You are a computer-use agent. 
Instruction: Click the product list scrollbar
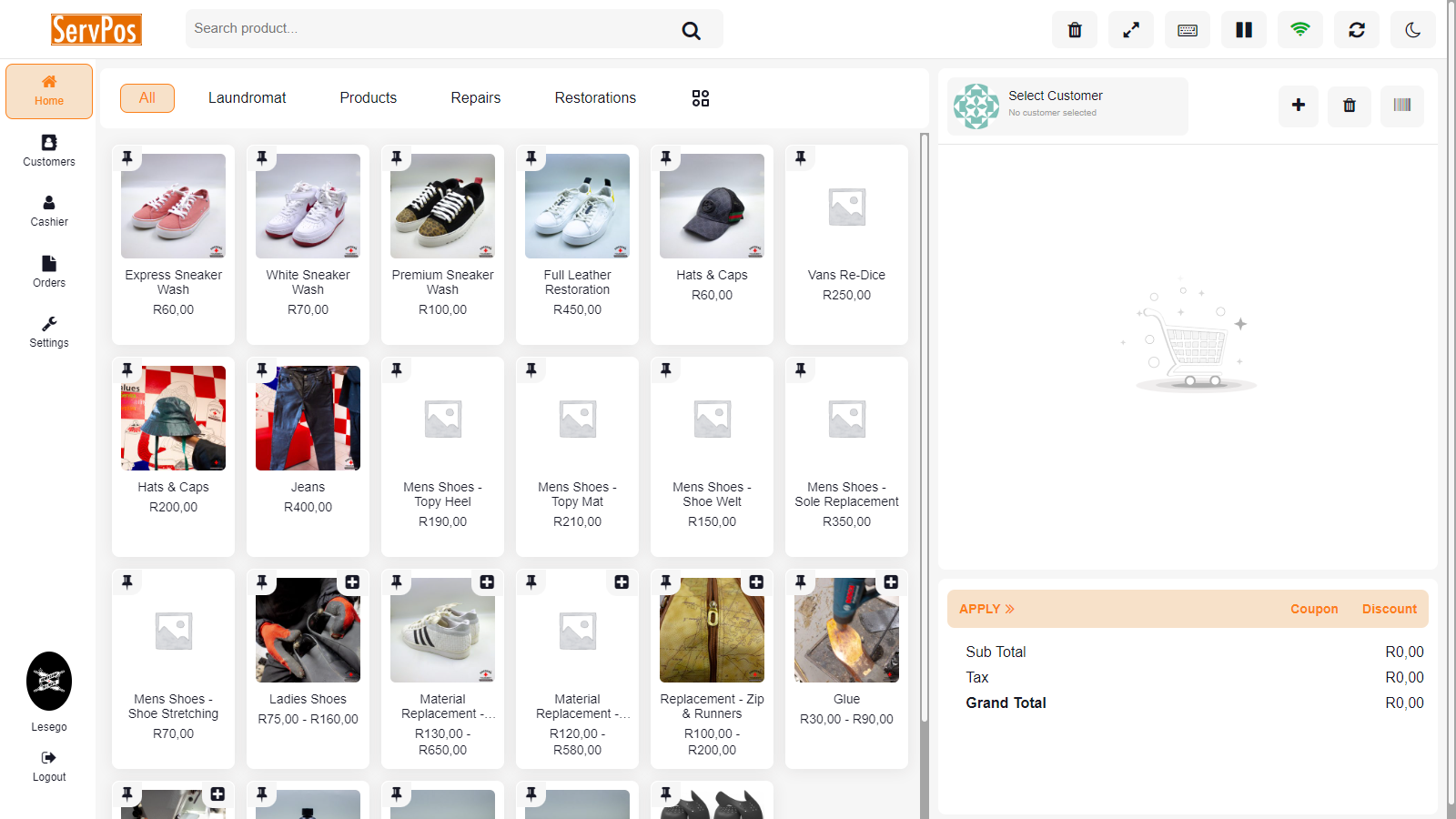pyautogui.click(x=925, y=428)
